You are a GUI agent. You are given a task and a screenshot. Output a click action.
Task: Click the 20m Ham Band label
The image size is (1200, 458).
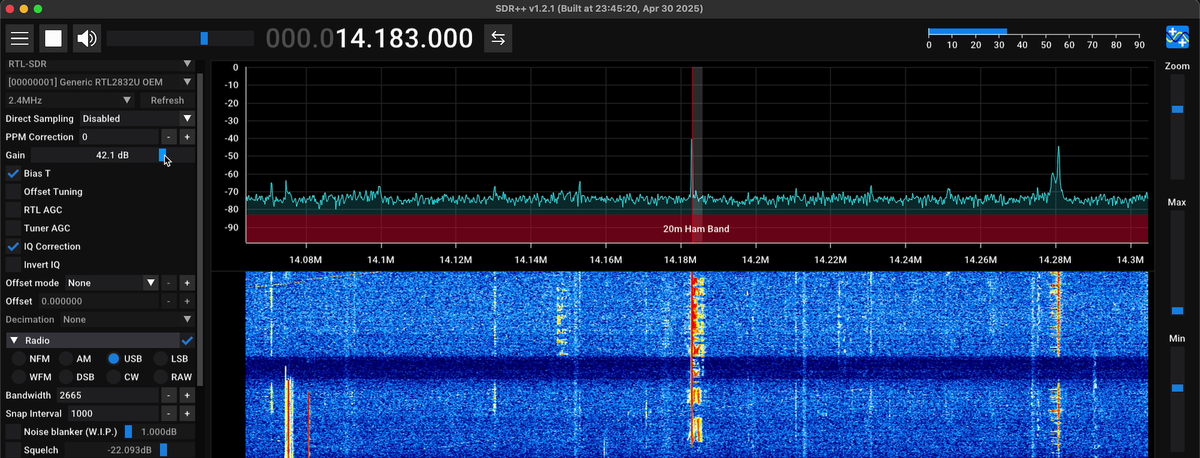[x=696, y=229]
